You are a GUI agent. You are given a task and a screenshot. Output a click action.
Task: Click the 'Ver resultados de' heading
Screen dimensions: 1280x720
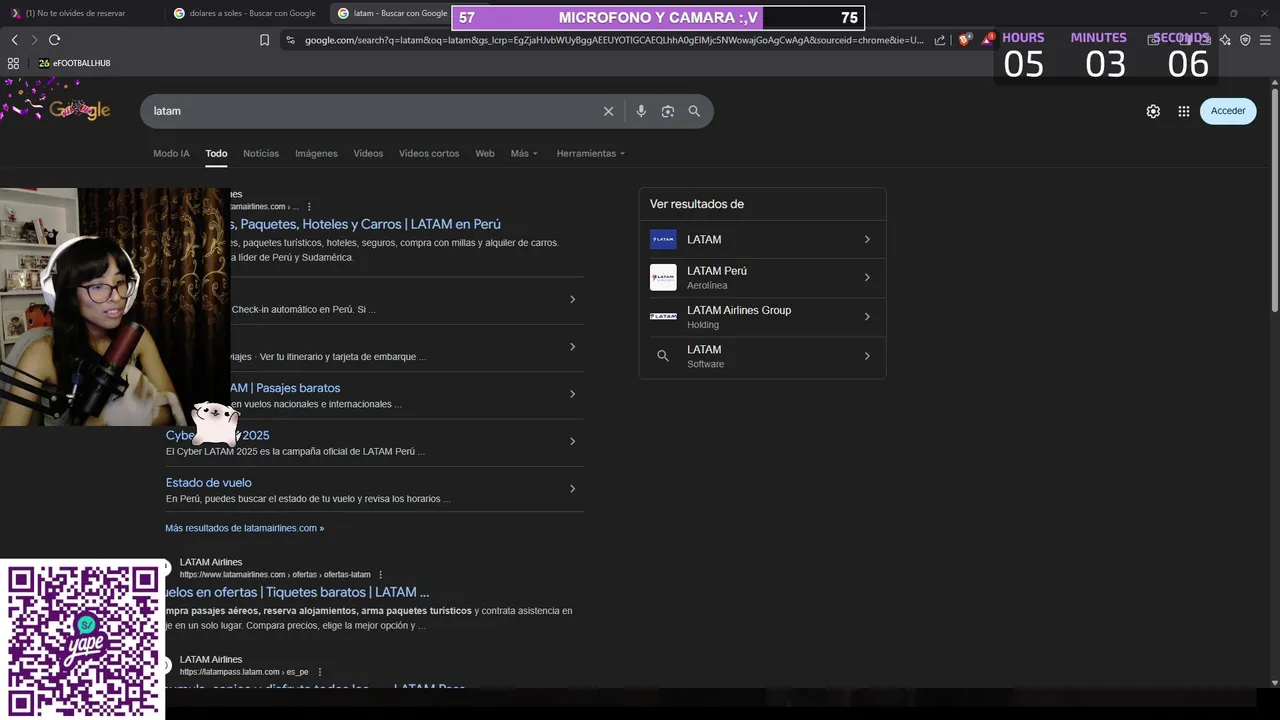(697, 204)
